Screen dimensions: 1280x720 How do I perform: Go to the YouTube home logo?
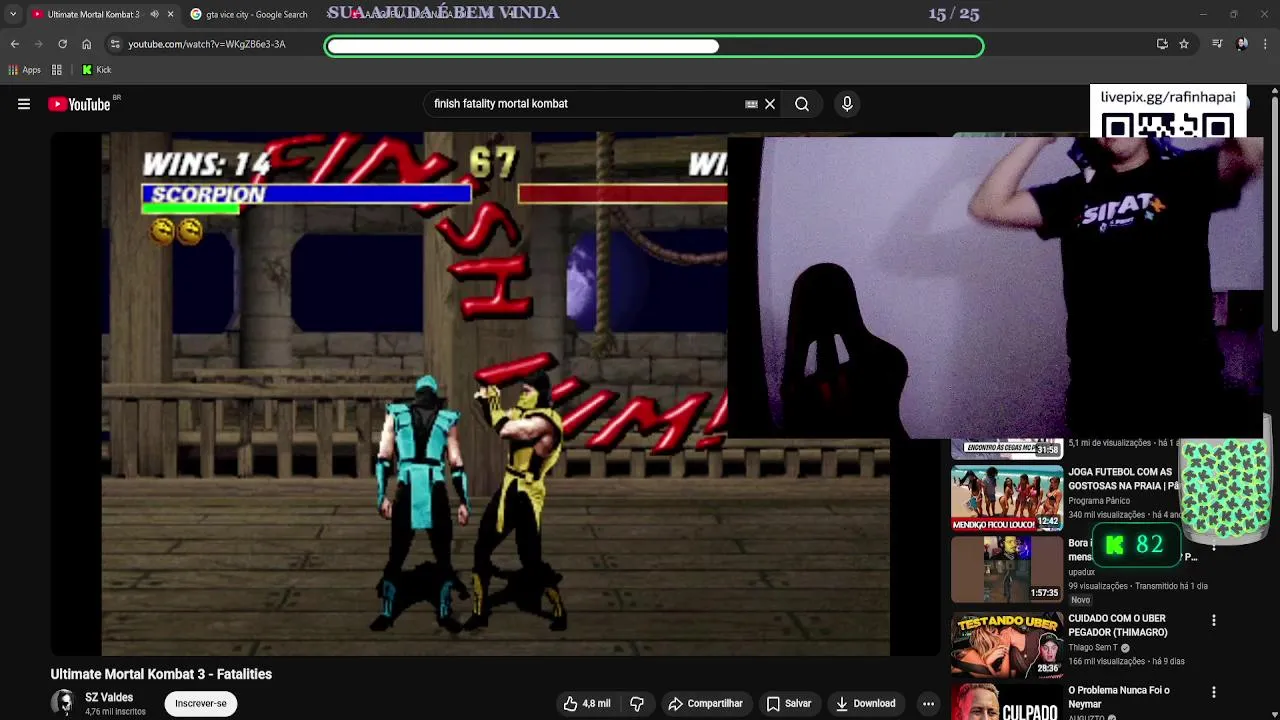(x=79, y=104)
